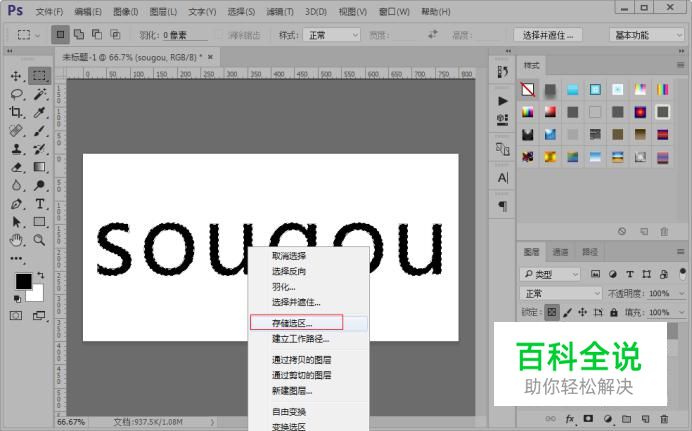Click the background white color swatch
This screenshot has width=692, height=431.
pyautogui.click(x=37, y=295)
